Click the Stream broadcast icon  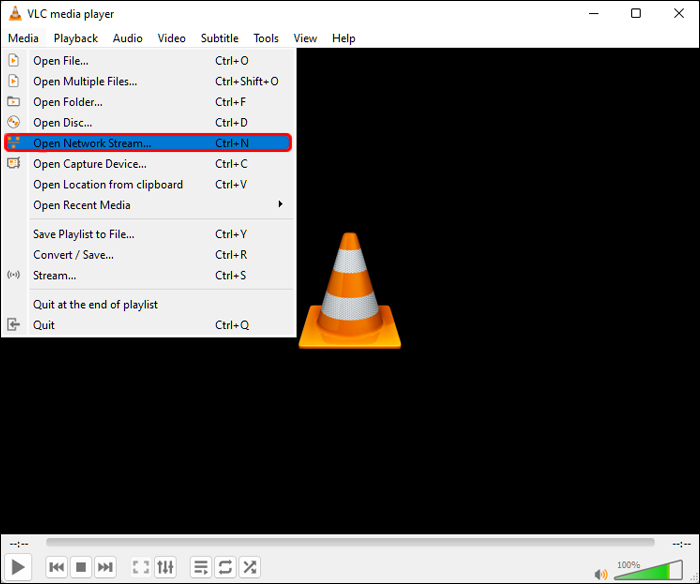14,275
